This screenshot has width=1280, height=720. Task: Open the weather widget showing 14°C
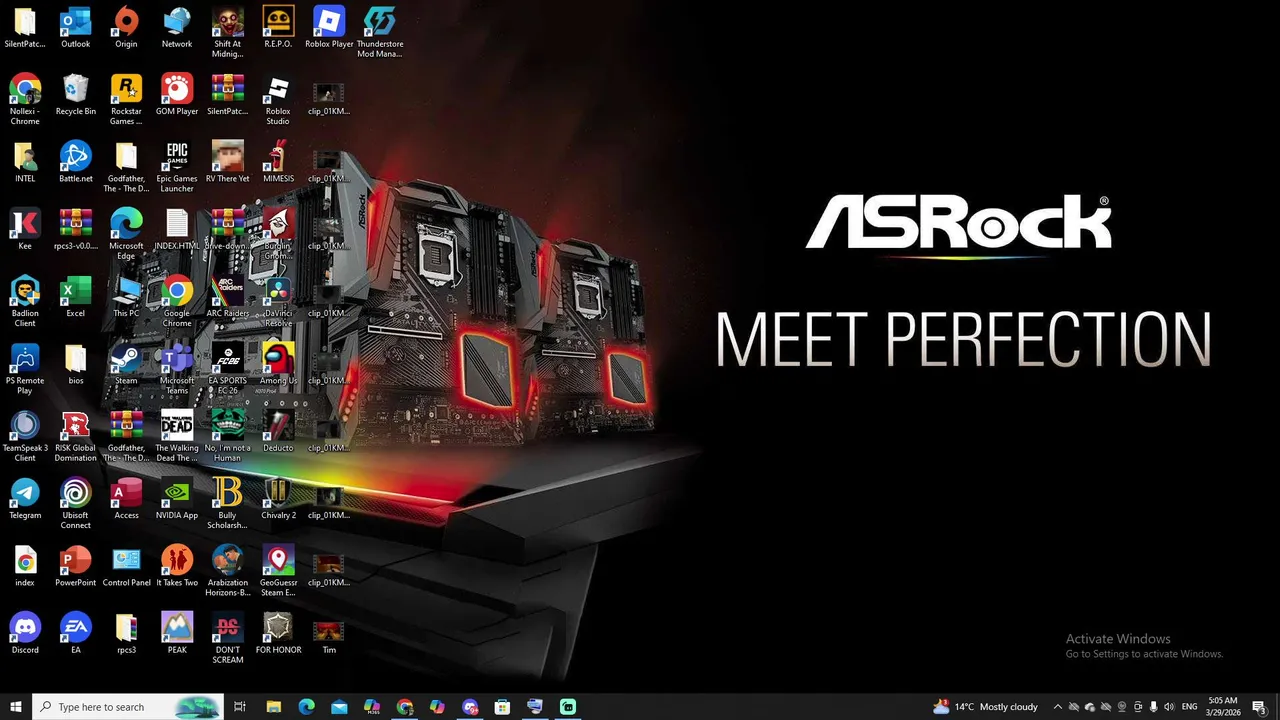click(x=984, y=707)
